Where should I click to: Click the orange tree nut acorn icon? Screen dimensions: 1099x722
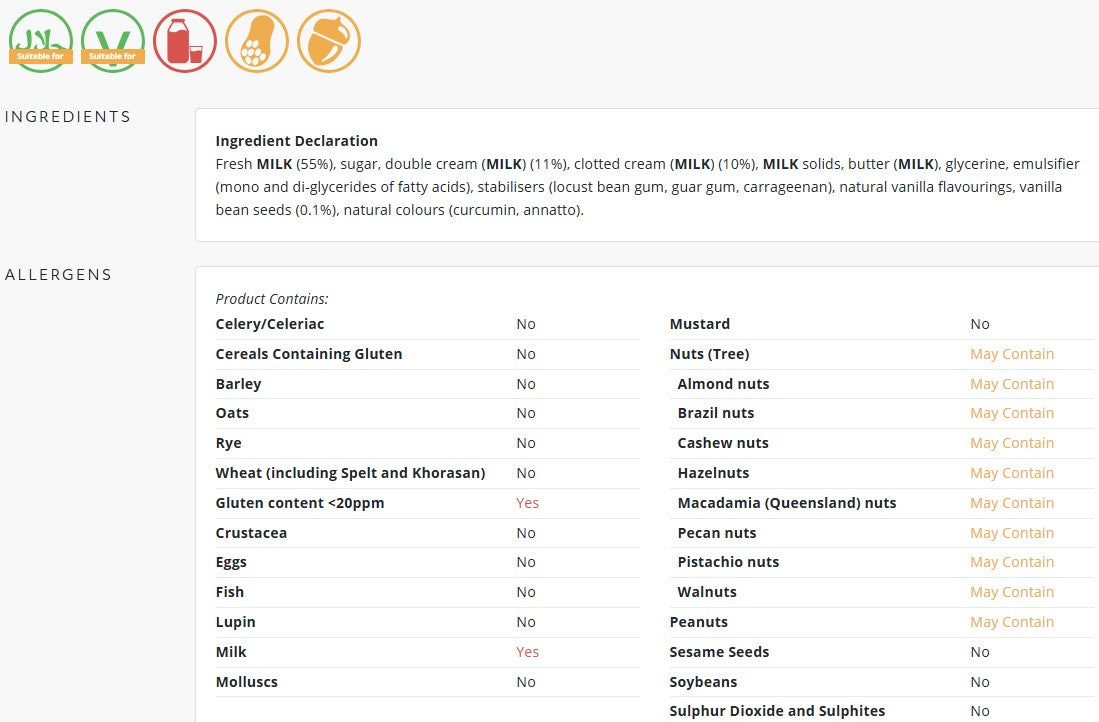coord(329,41)
